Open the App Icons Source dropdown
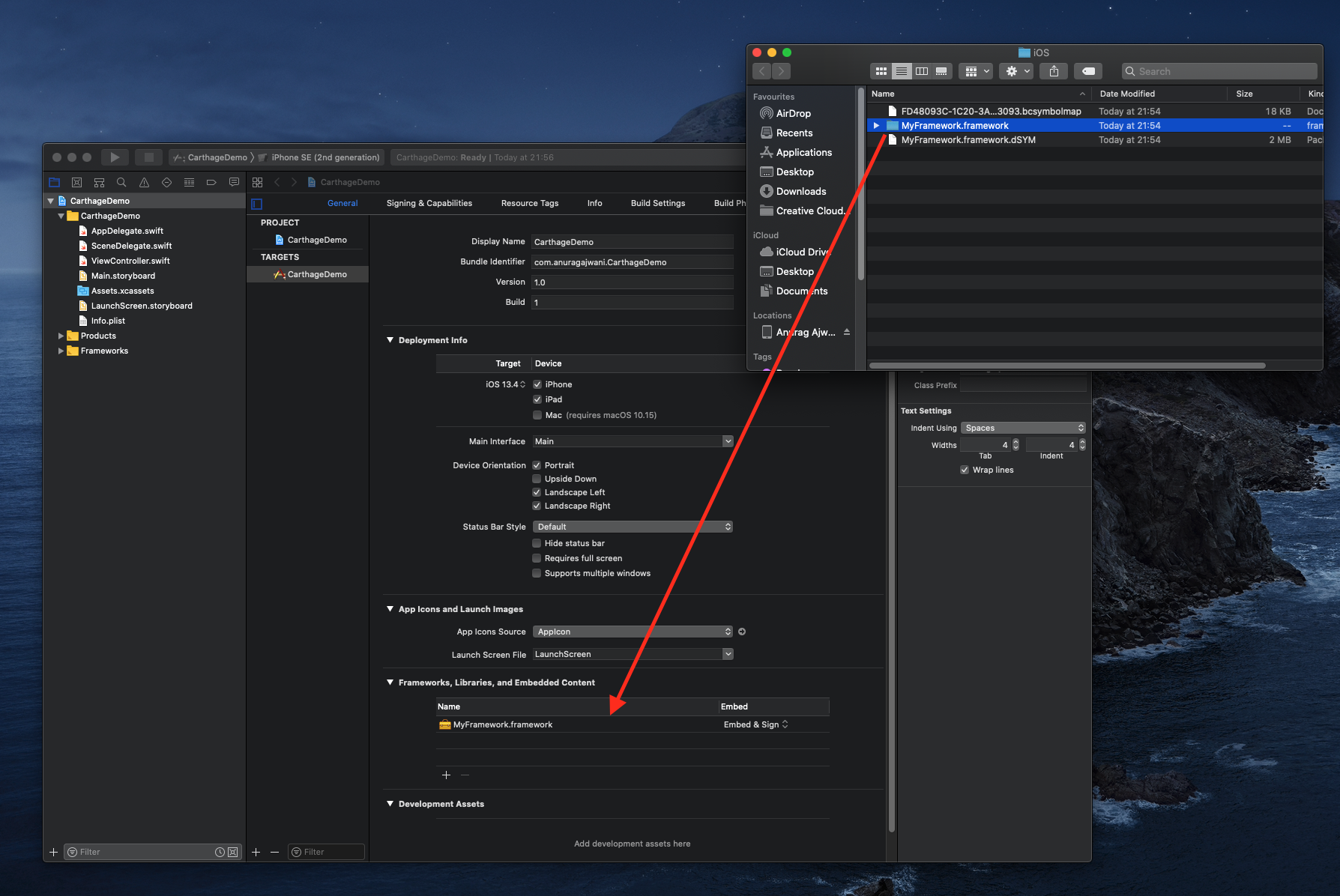Screen dimensions: 1340x896 click(633, 632)
